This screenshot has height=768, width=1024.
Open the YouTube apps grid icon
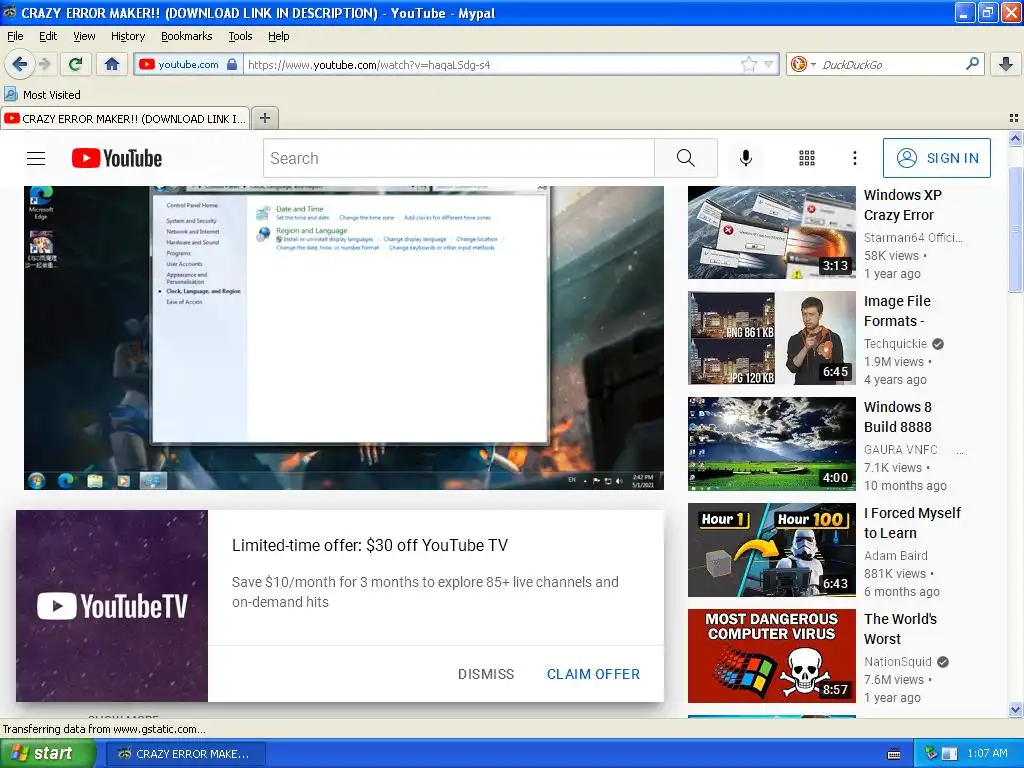coord(807,158)
